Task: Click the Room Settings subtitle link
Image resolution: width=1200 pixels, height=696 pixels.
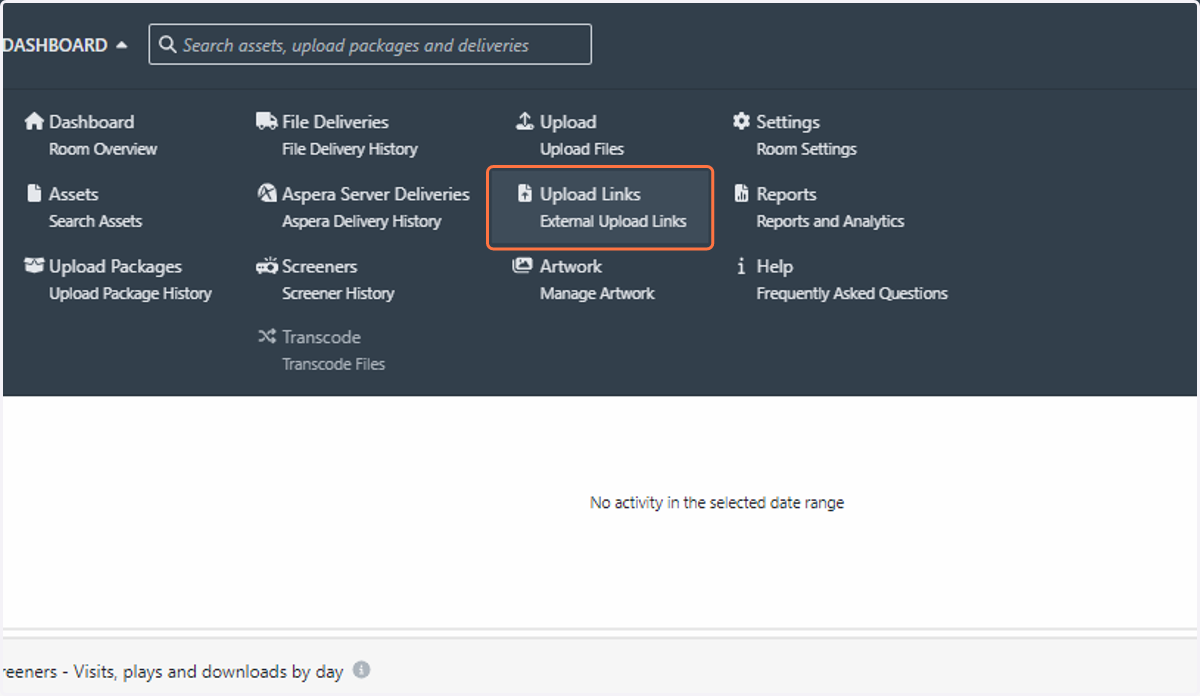Action: [806, 149]
